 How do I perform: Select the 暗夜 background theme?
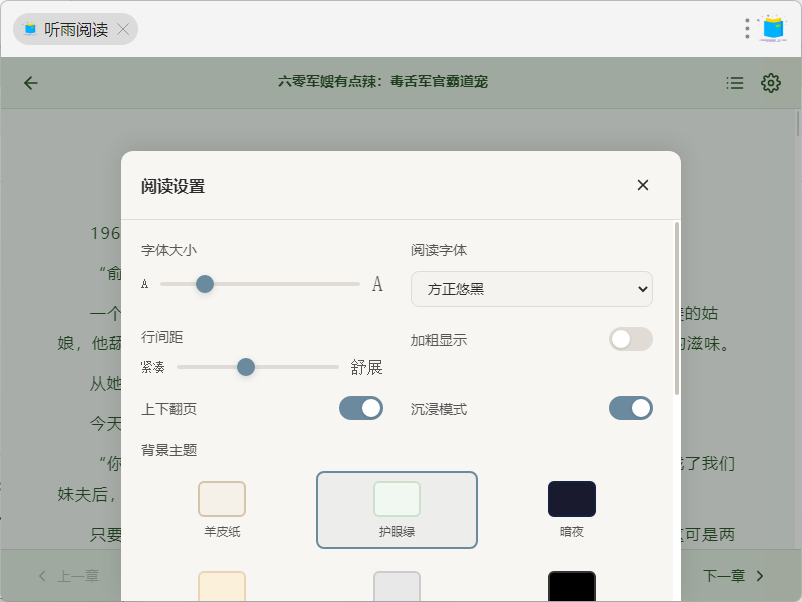point(572,510)
